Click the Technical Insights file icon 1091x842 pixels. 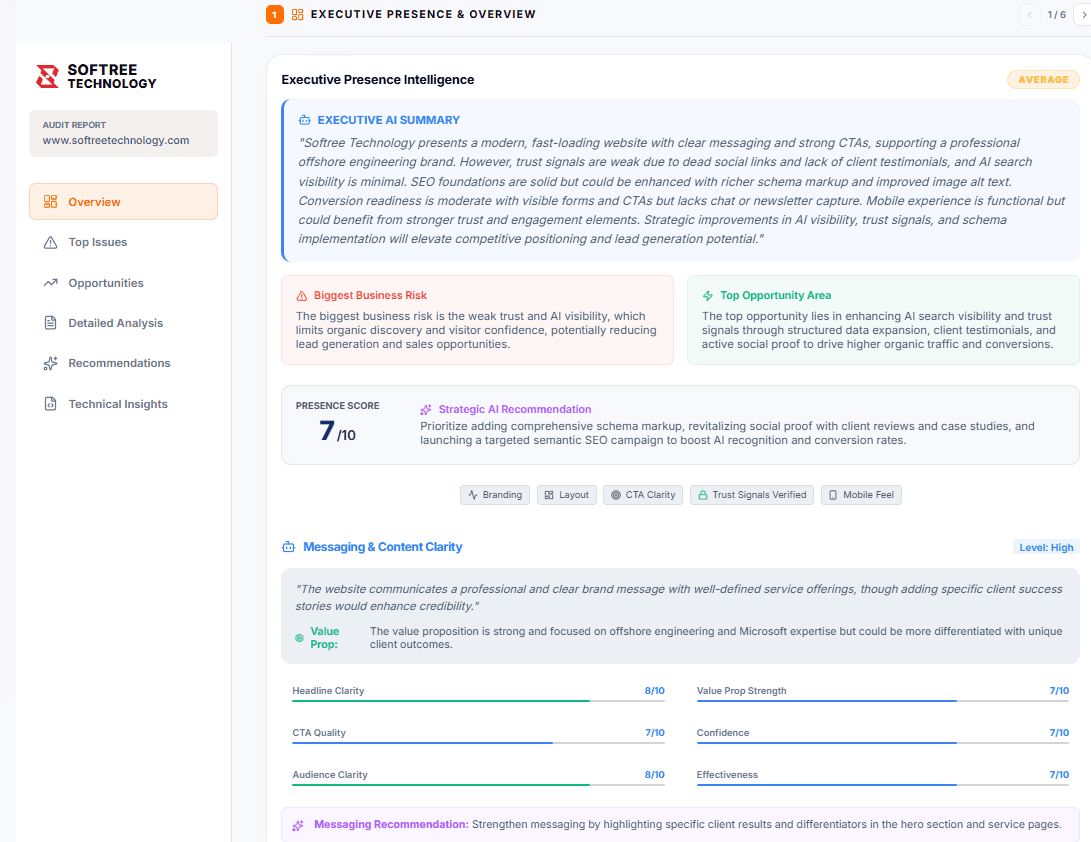[x=50, y=404]
